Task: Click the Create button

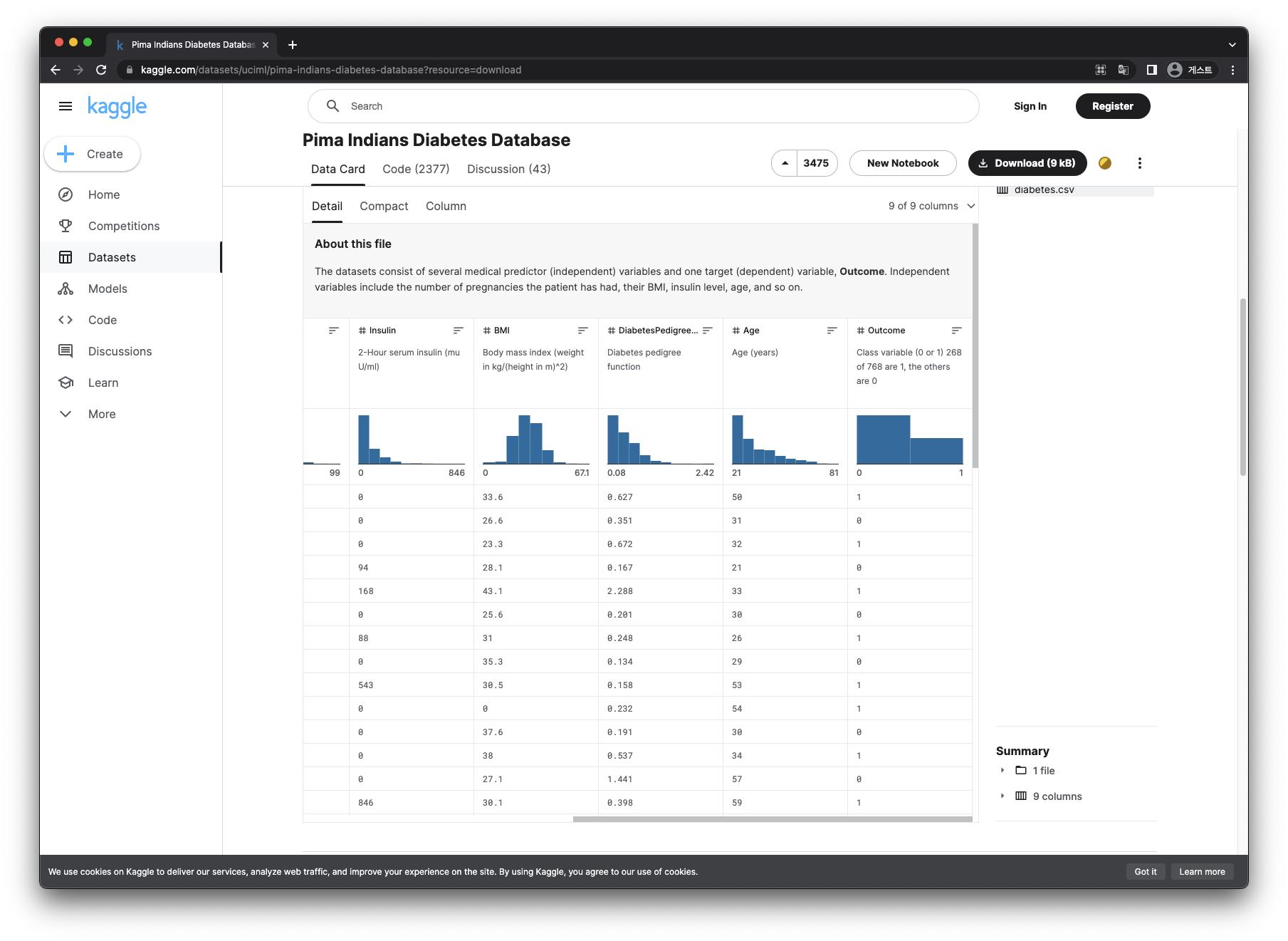Action: tap(93, 154)
